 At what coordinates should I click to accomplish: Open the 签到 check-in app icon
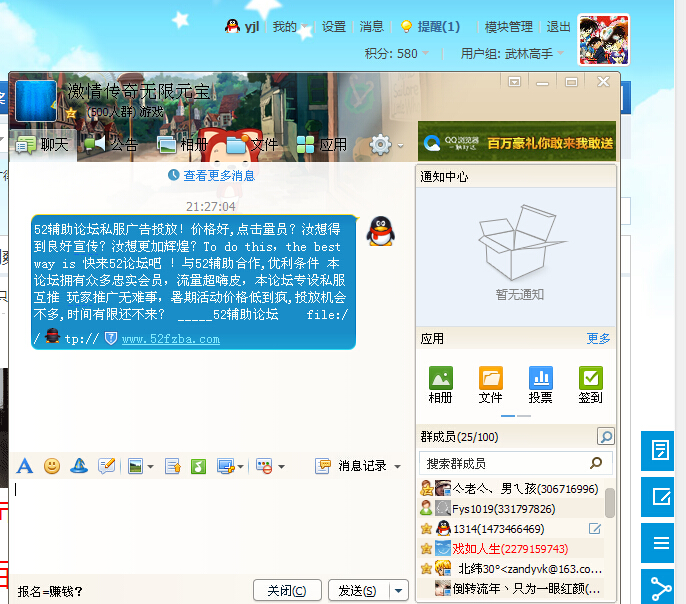[x=591, y=385]
